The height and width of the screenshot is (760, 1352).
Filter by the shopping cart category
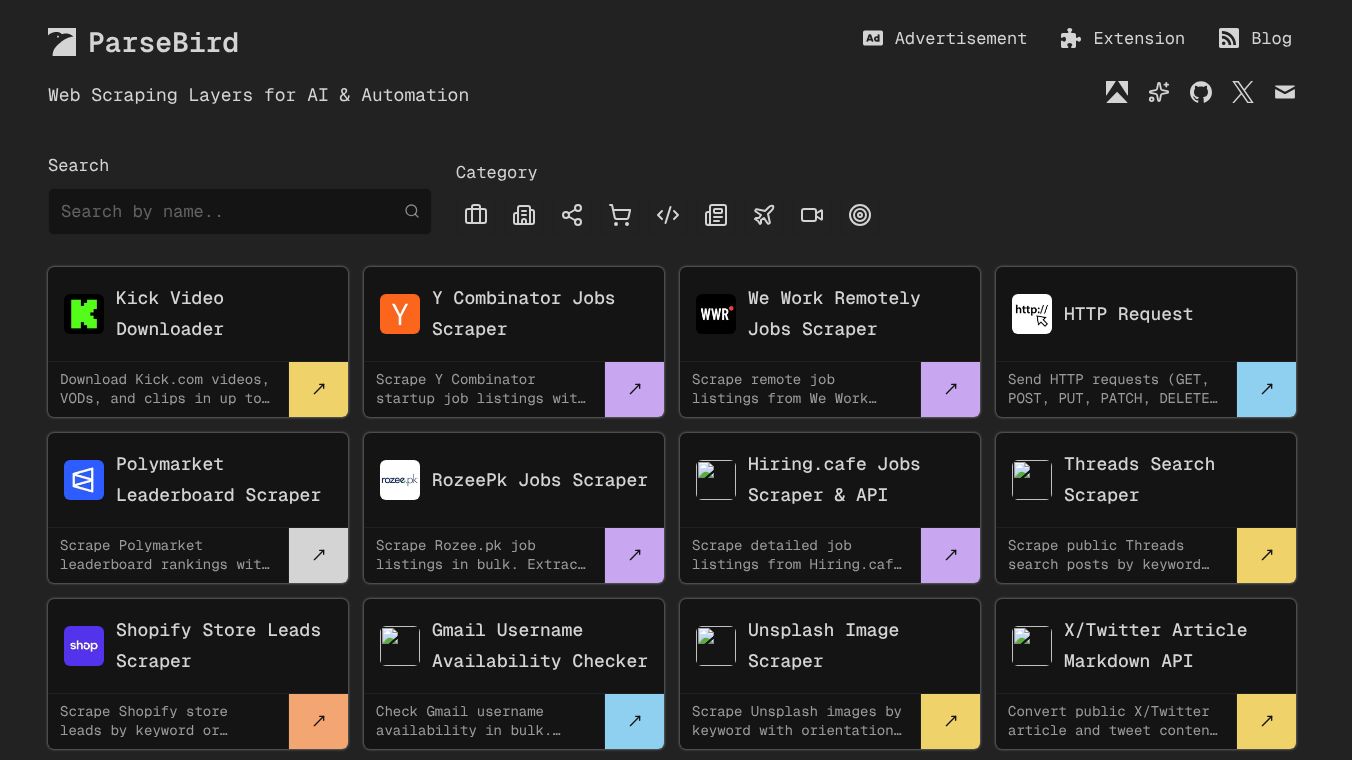click(x=620, y=215)
